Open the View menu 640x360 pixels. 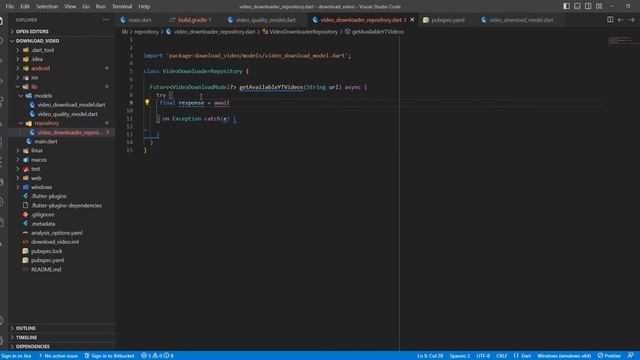tap(70, 6)
